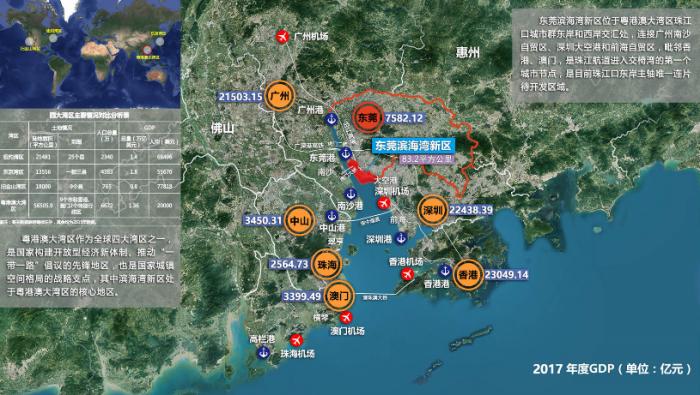Click the orange 中山 city circle
700x395 pixels.
[x=299, y=220]
